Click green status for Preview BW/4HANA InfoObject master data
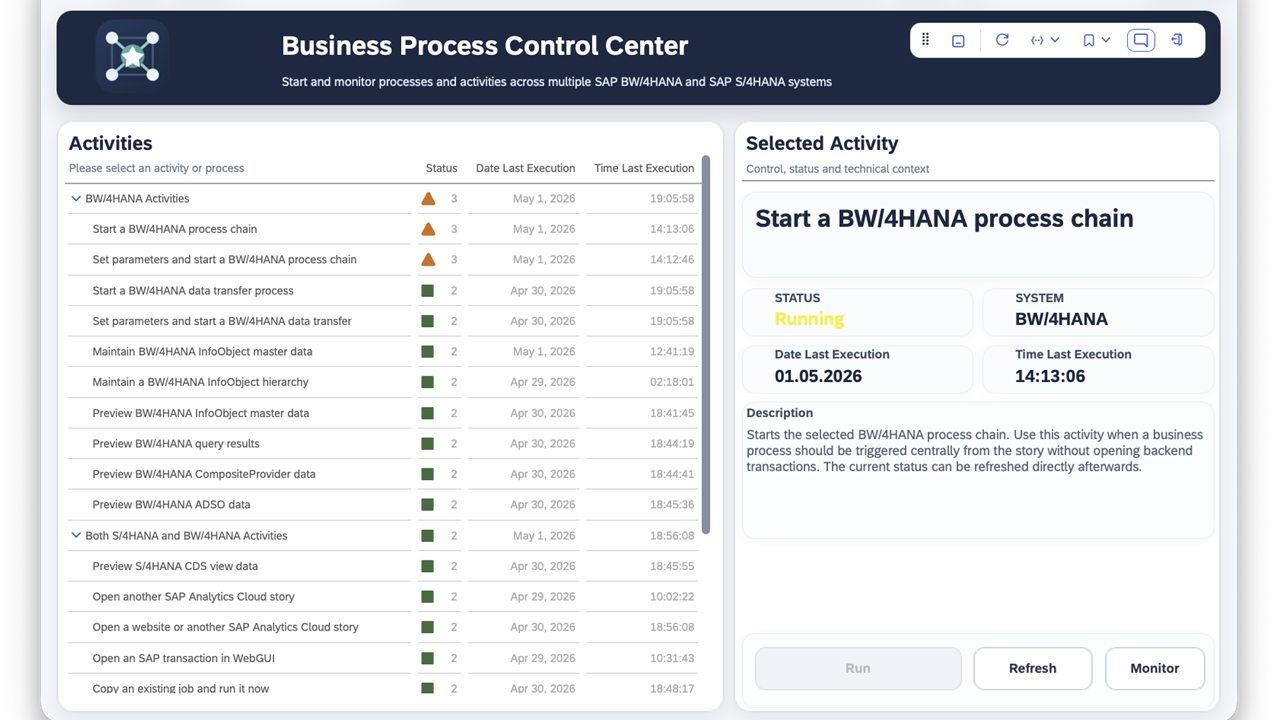 point(428,413)
